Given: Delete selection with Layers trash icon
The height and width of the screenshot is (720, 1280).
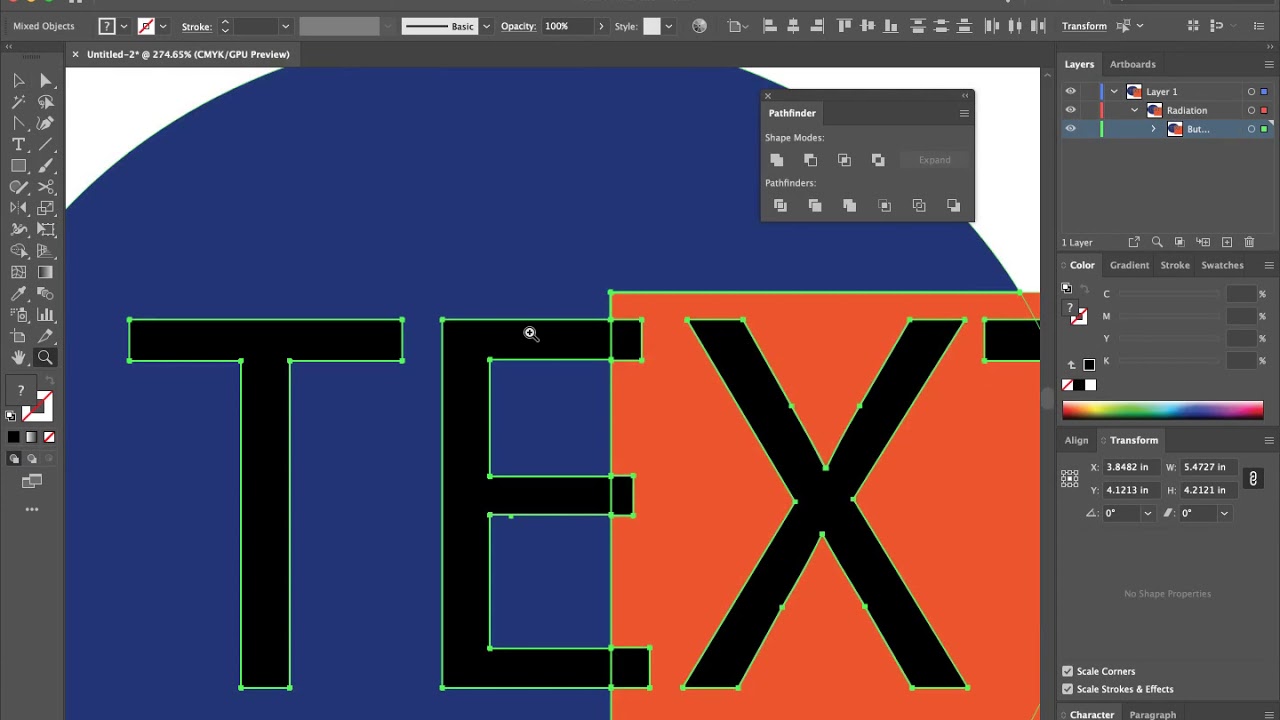Looking at the screenshot, I should tap(1249, 242).
